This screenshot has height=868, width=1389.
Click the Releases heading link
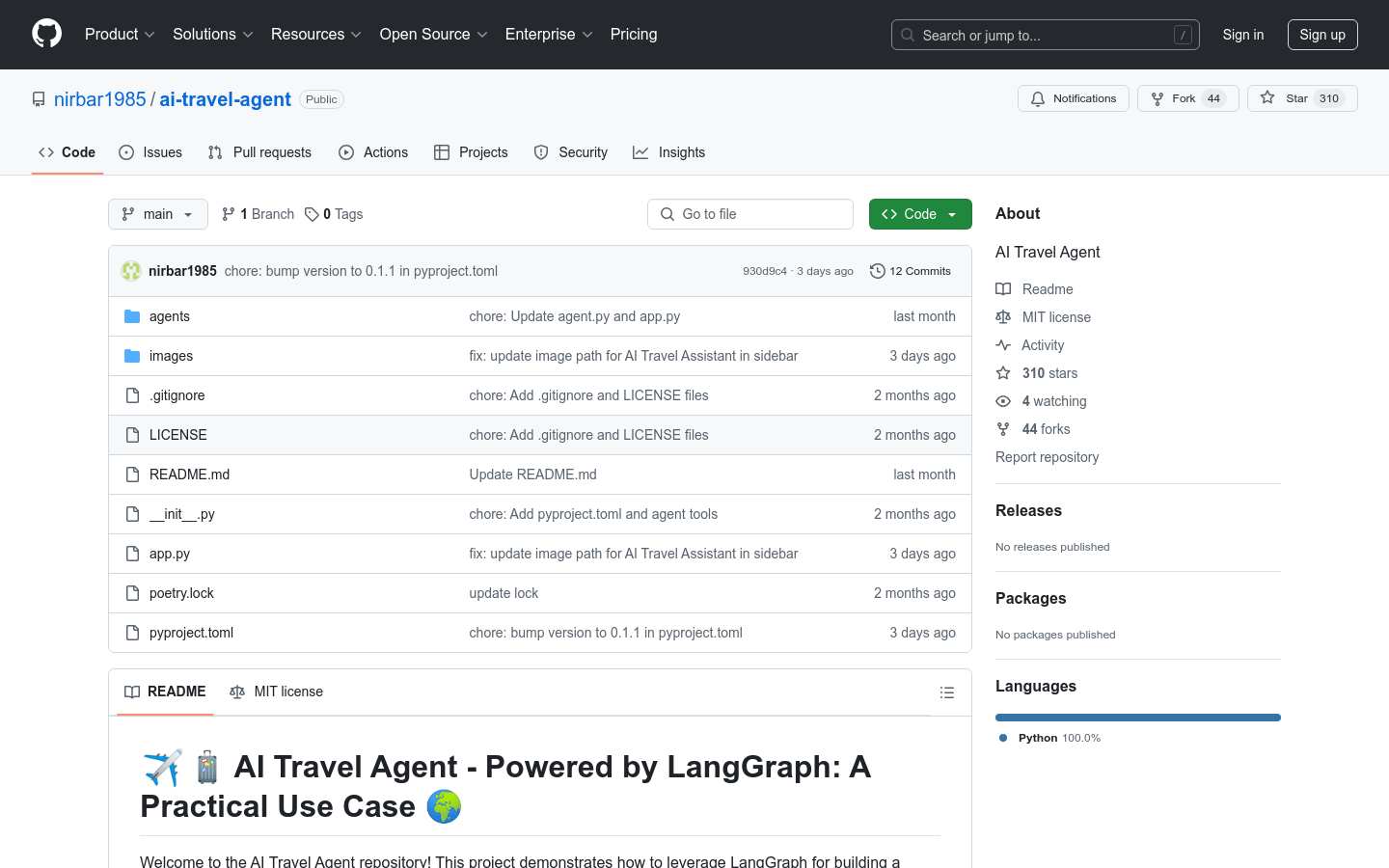pos(1028,510)
